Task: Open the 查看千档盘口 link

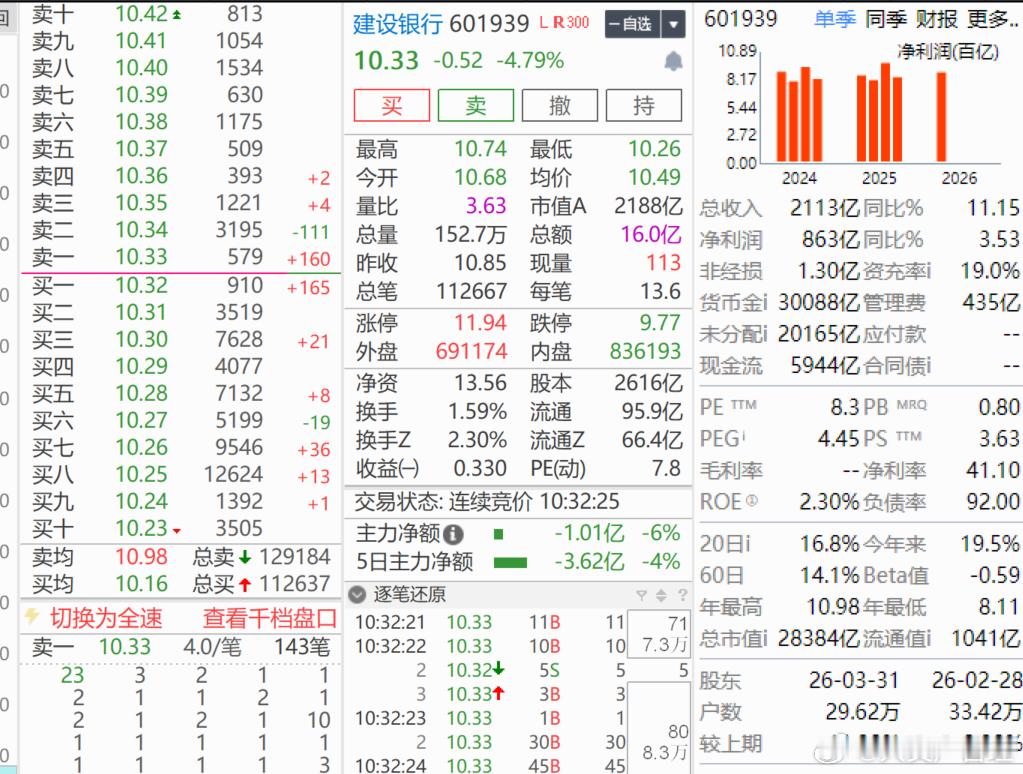Action: click(x=269, y=617)
